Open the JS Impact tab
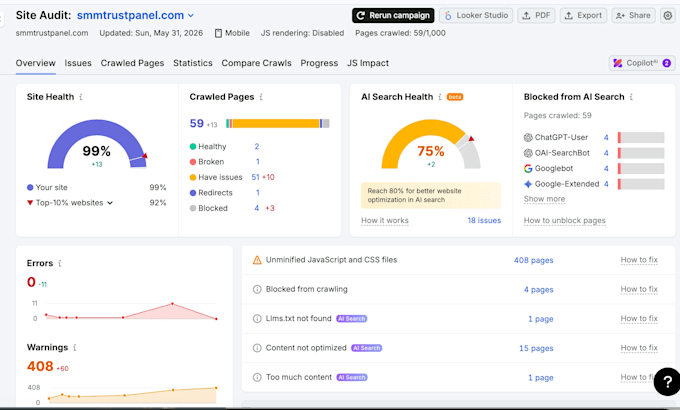 click(x=368, y=63)
